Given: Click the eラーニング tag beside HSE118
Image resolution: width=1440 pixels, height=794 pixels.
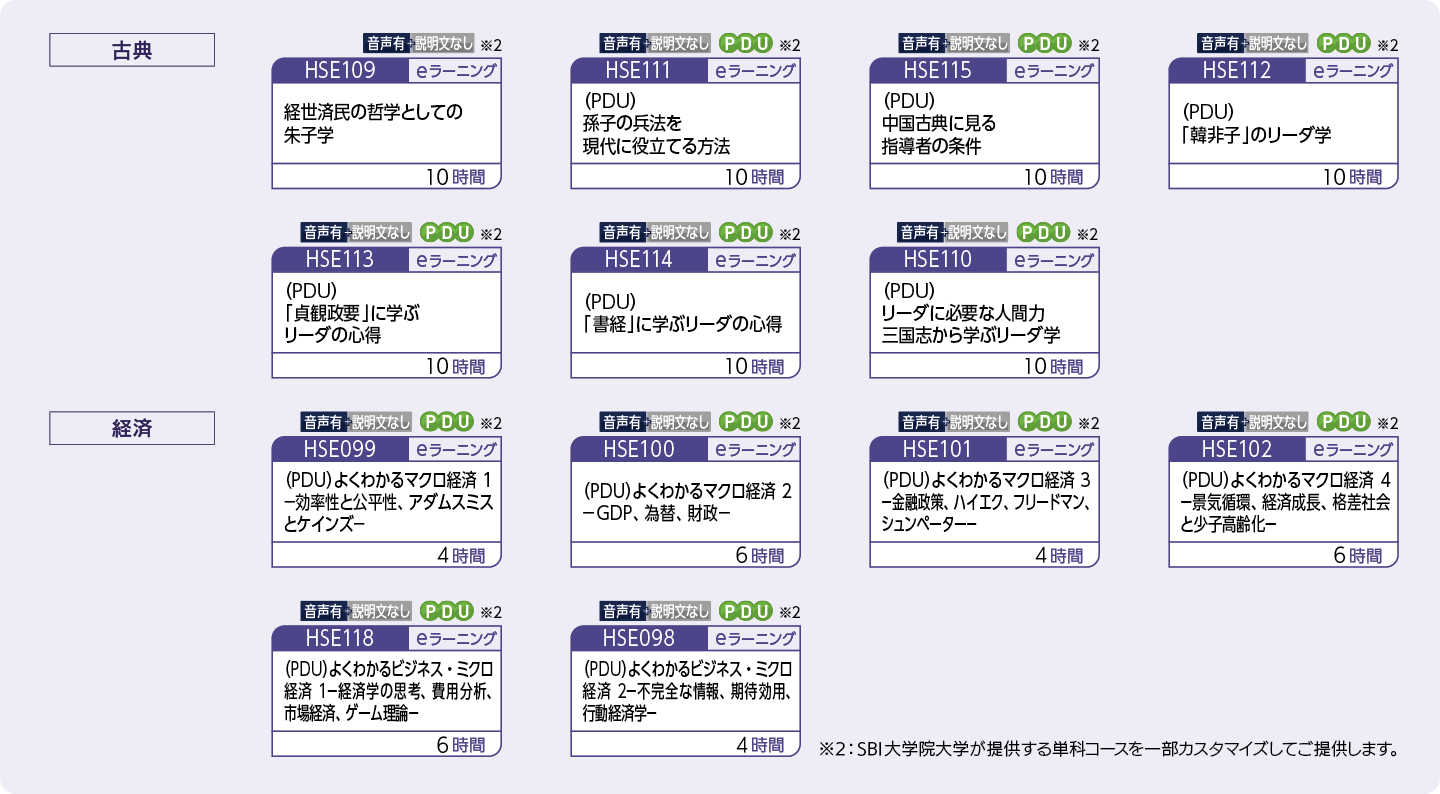Looking at the screenshot, I should tap(456, 639).
